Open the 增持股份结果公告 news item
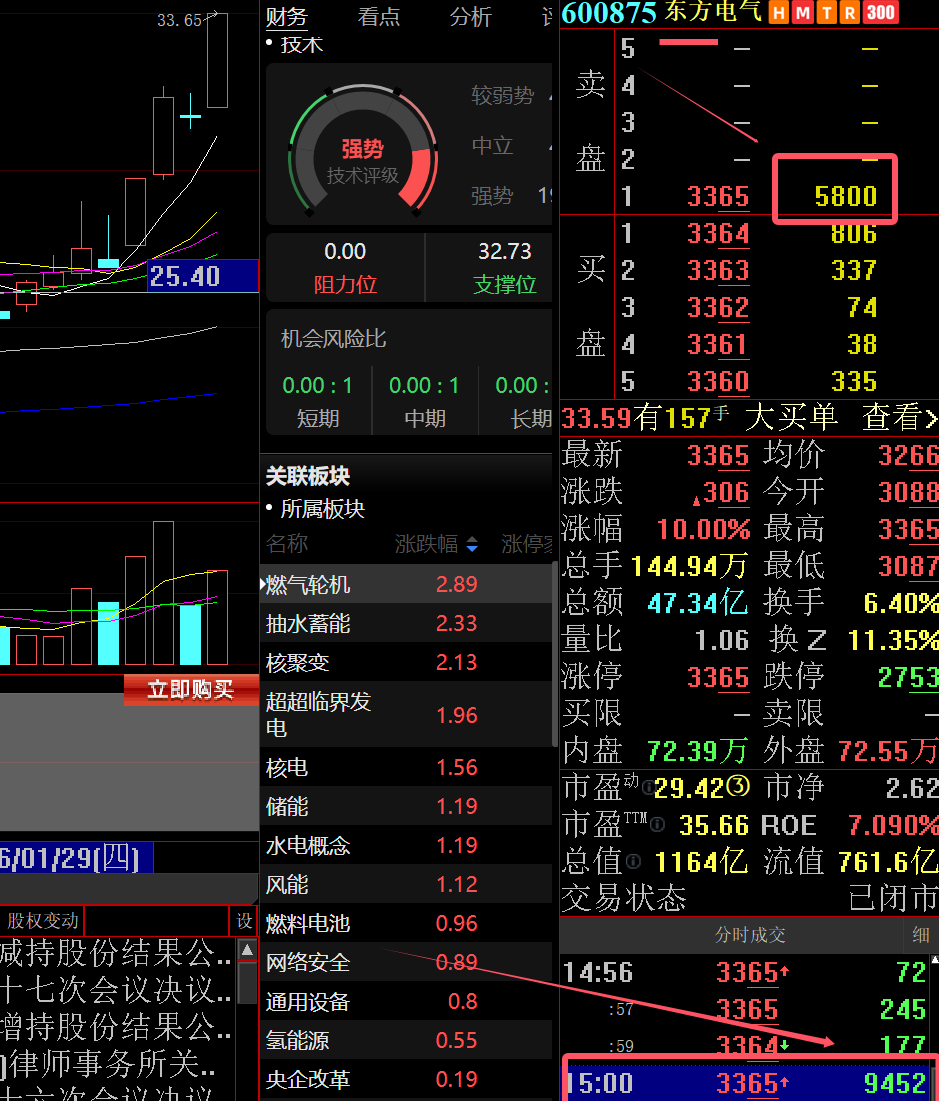The width and height of the screenshot is (939, 1101). coord(116,1027)
